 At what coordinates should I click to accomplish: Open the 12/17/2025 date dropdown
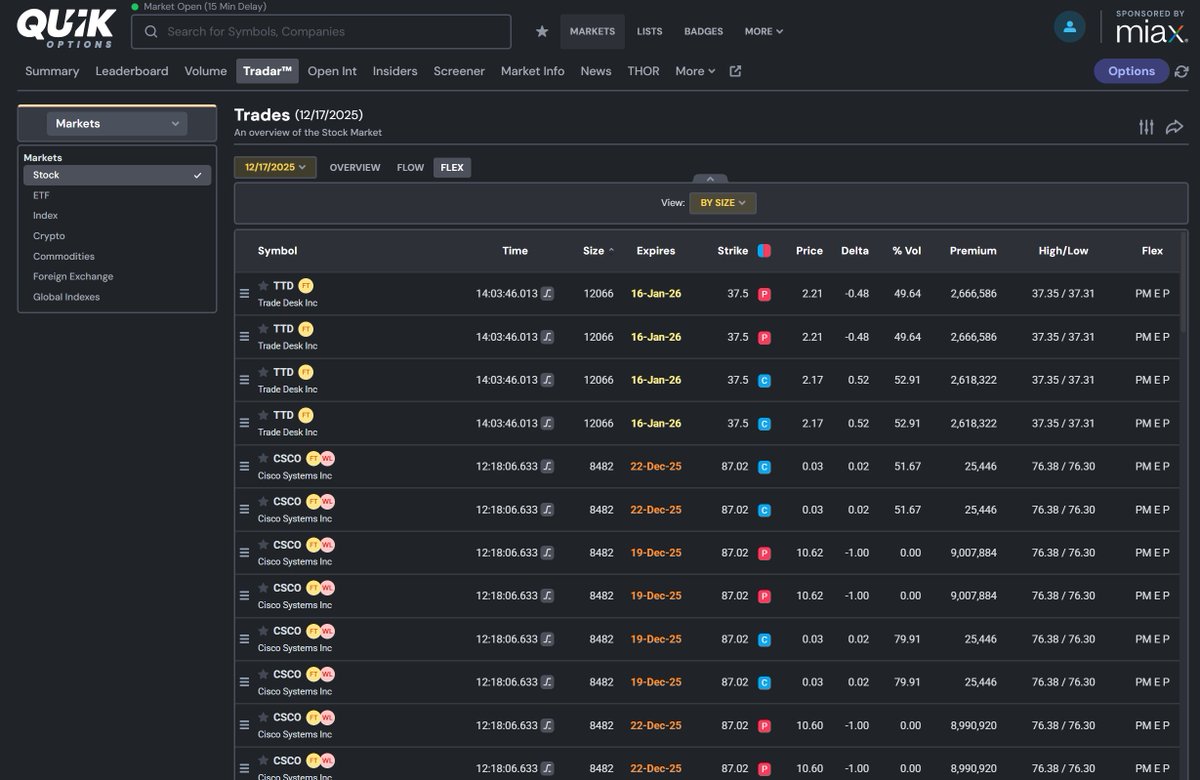point(275,167)
